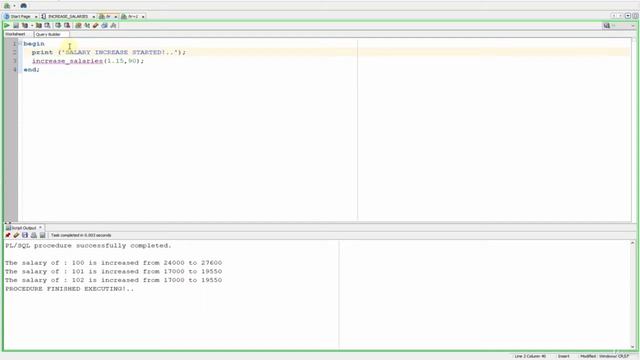Switch to the INCREASE_SALARIES tab
The width and height of the screenshot is (640, 360).
point(67,16)
